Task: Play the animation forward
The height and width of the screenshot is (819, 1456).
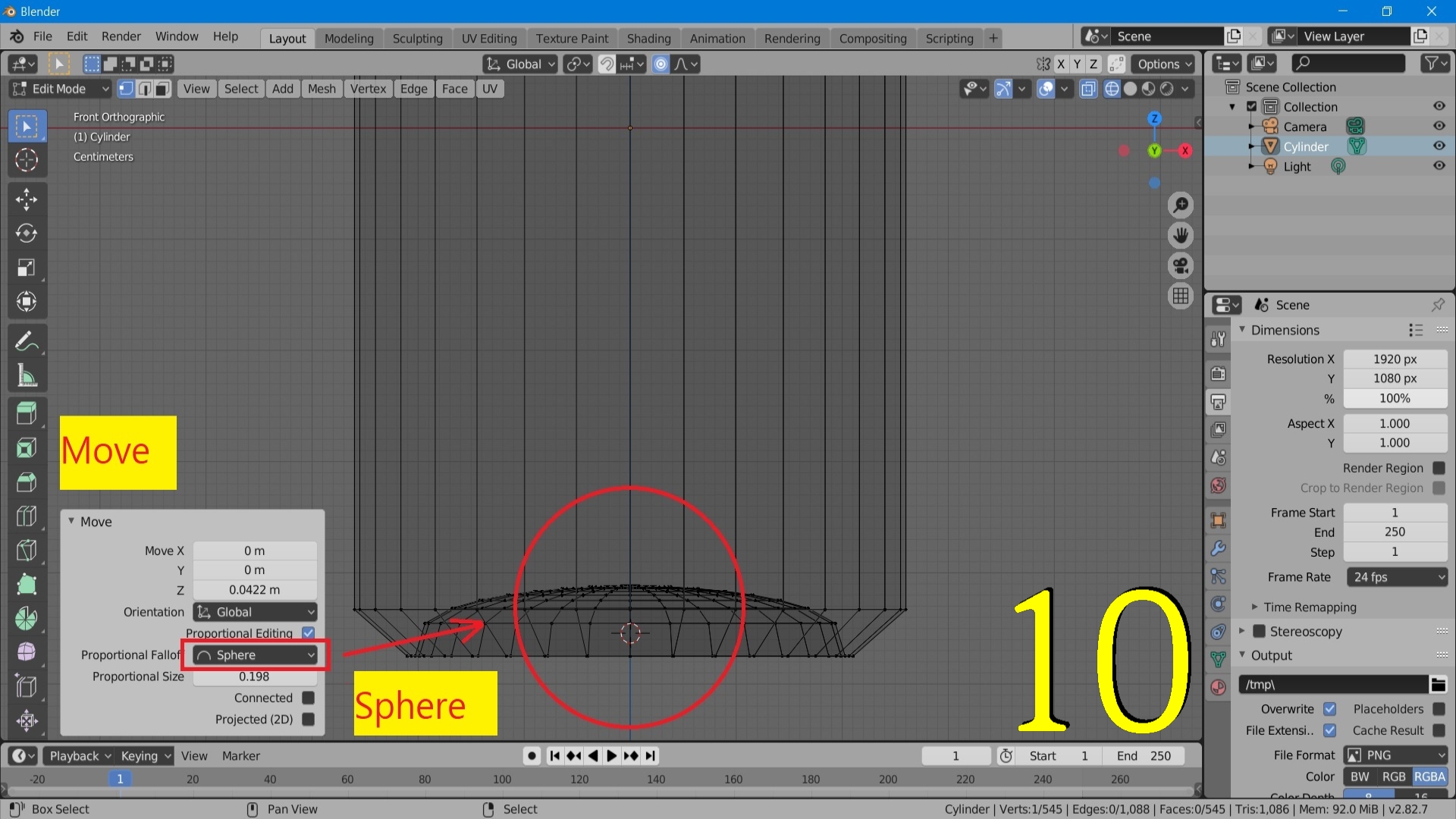Action: click(611, 756)
